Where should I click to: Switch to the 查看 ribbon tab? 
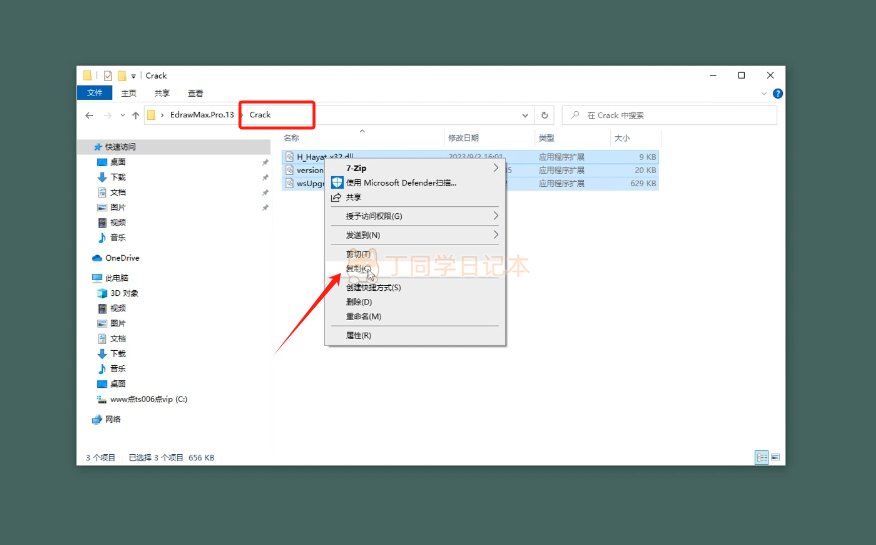[196, 93]
